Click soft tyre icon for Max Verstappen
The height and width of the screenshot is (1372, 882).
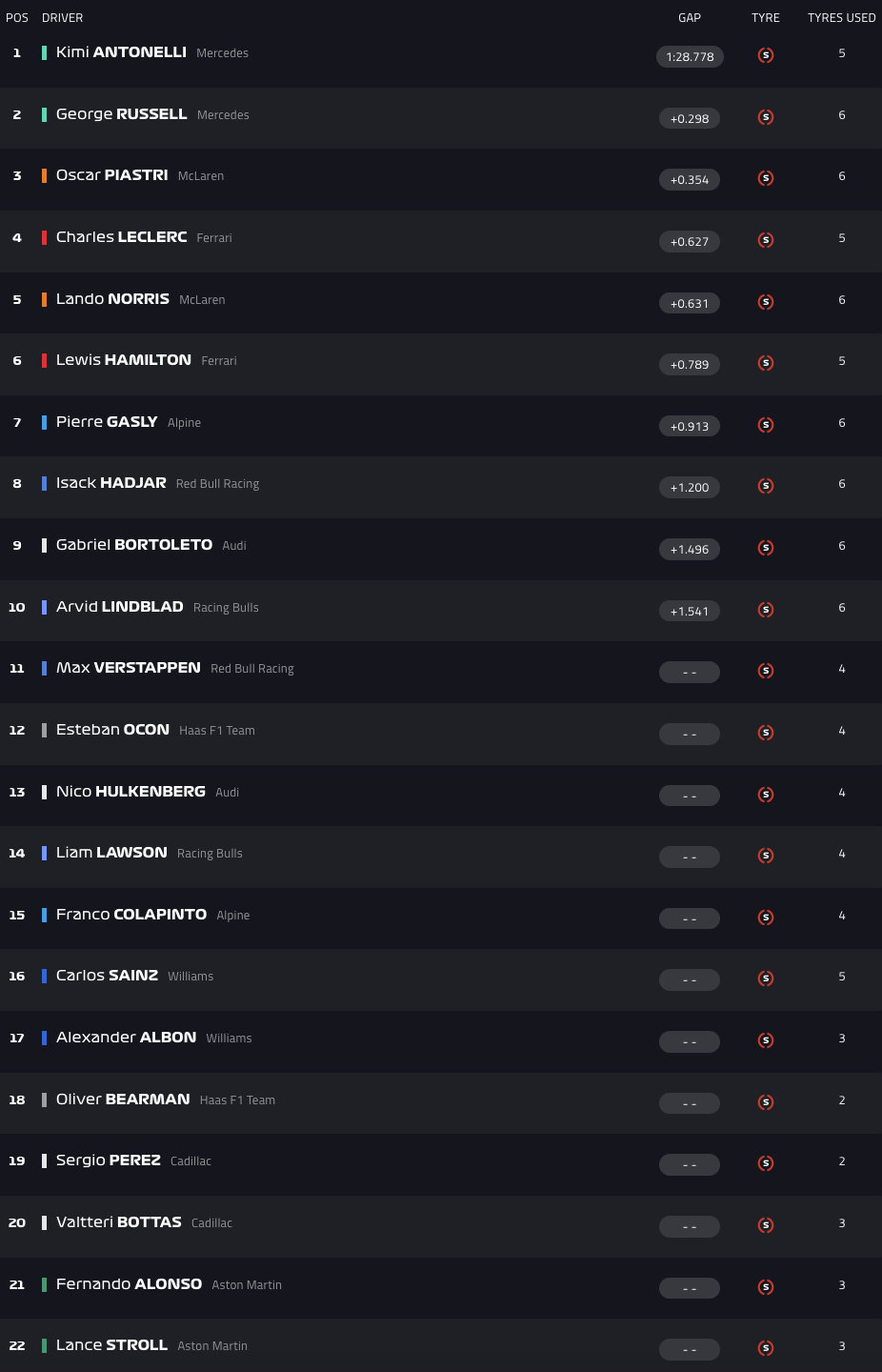pos(766,671)
